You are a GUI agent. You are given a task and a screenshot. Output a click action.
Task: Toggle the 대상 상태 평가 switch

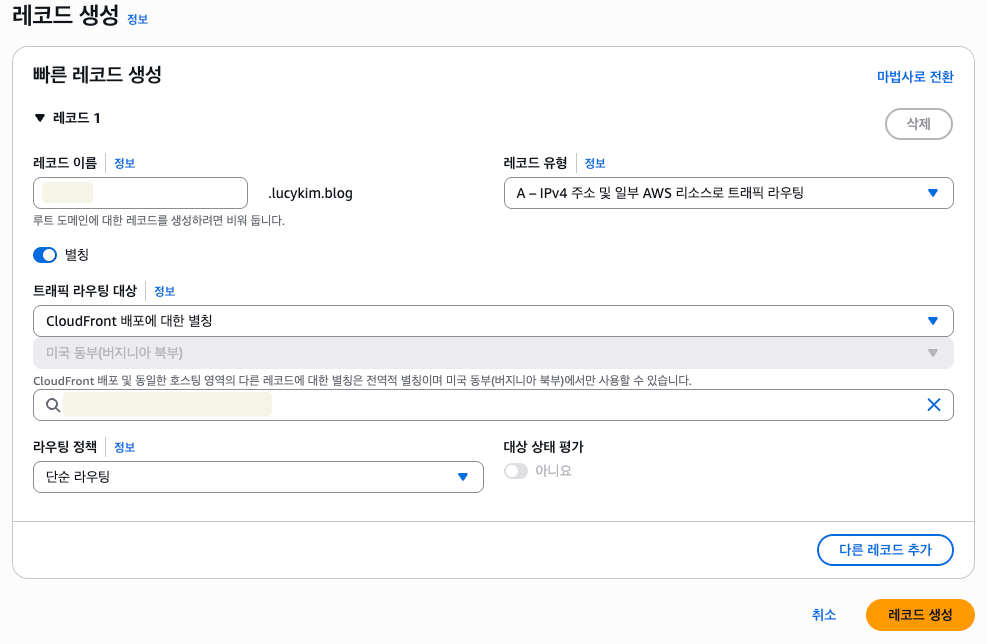(x=516, y=470)
